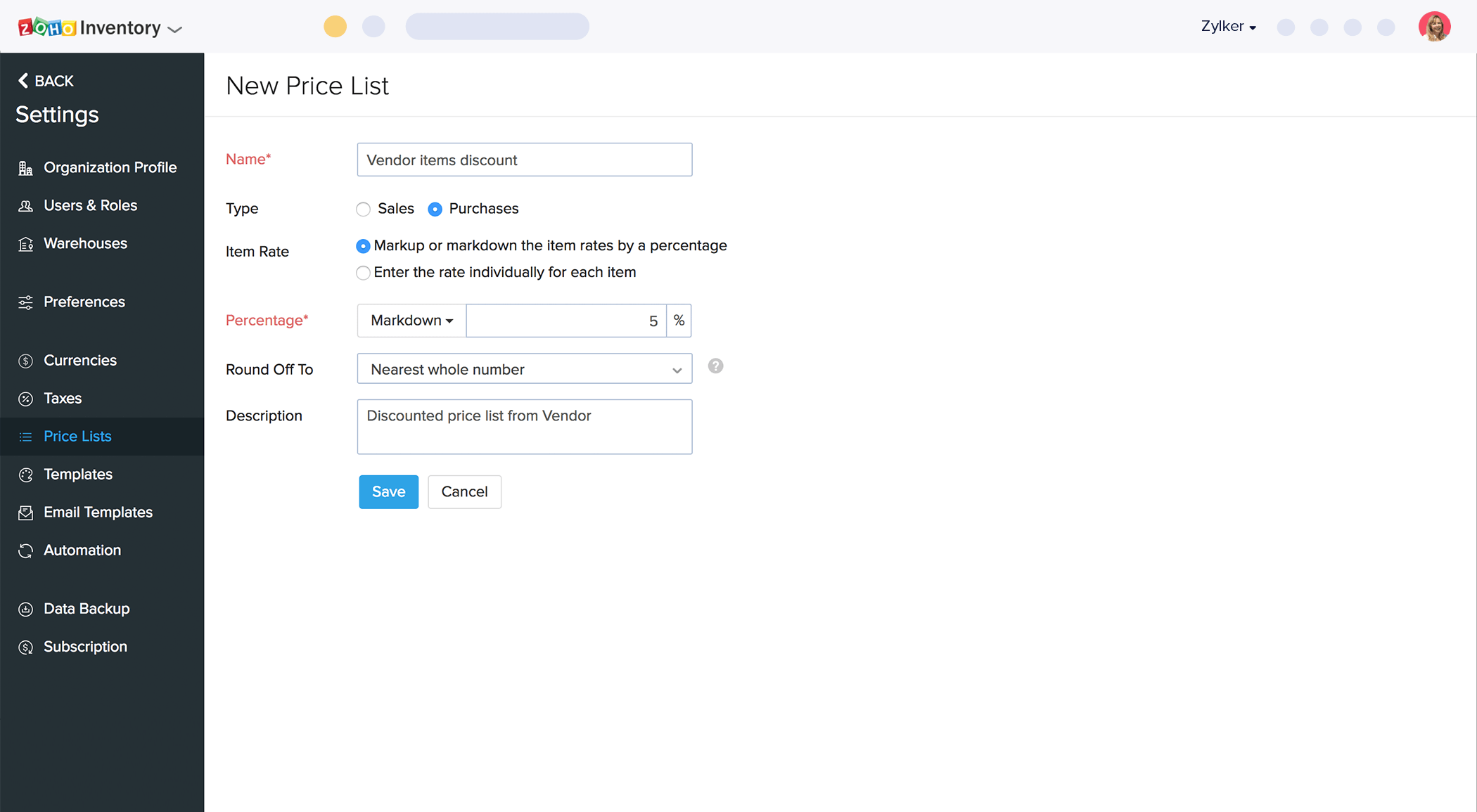Switch to Email Templates settings
Viewport: 1477px width, 812px height.
pos(98,513)
